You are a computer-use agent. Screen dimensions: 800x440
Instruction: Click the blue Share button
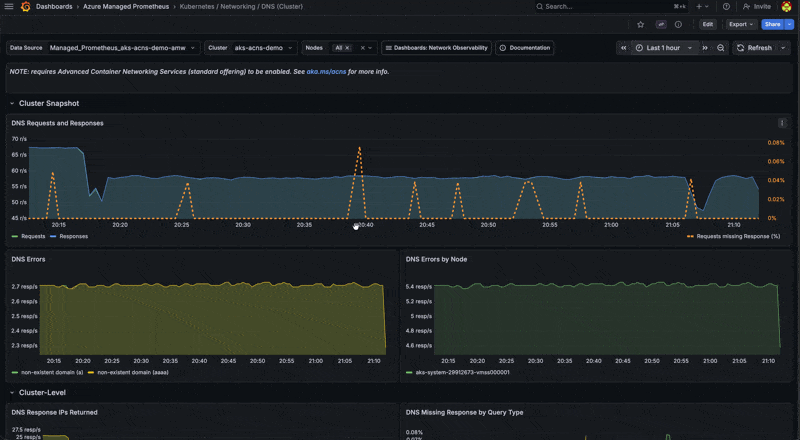pyautogui.click(x=772, y=25)
